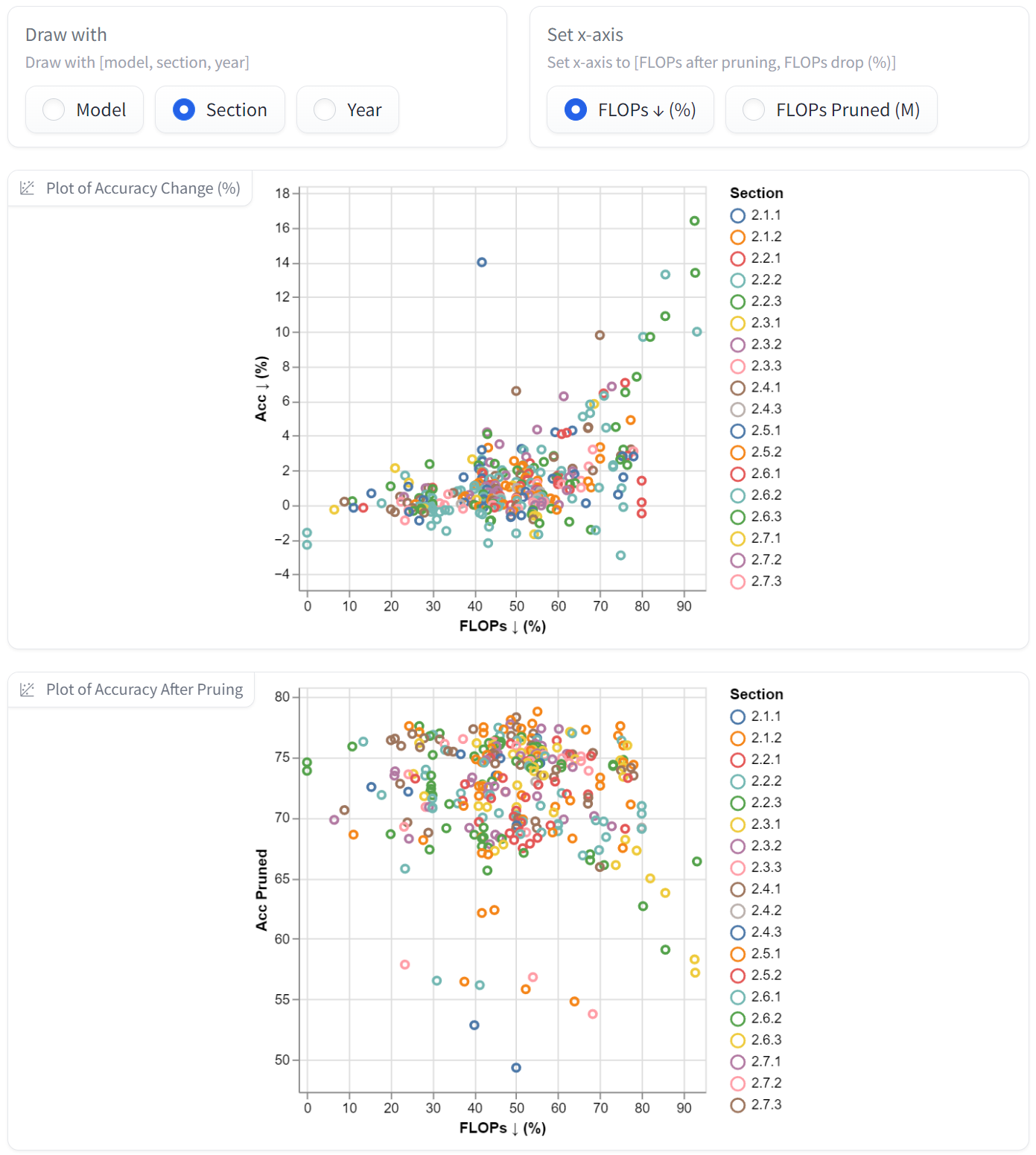Click legend entry 2.2.3 in Accuracy After Pruing plot
The height and width of the screenshot is (1155, 1036).
pyautogui.click(x=756, y=804)
